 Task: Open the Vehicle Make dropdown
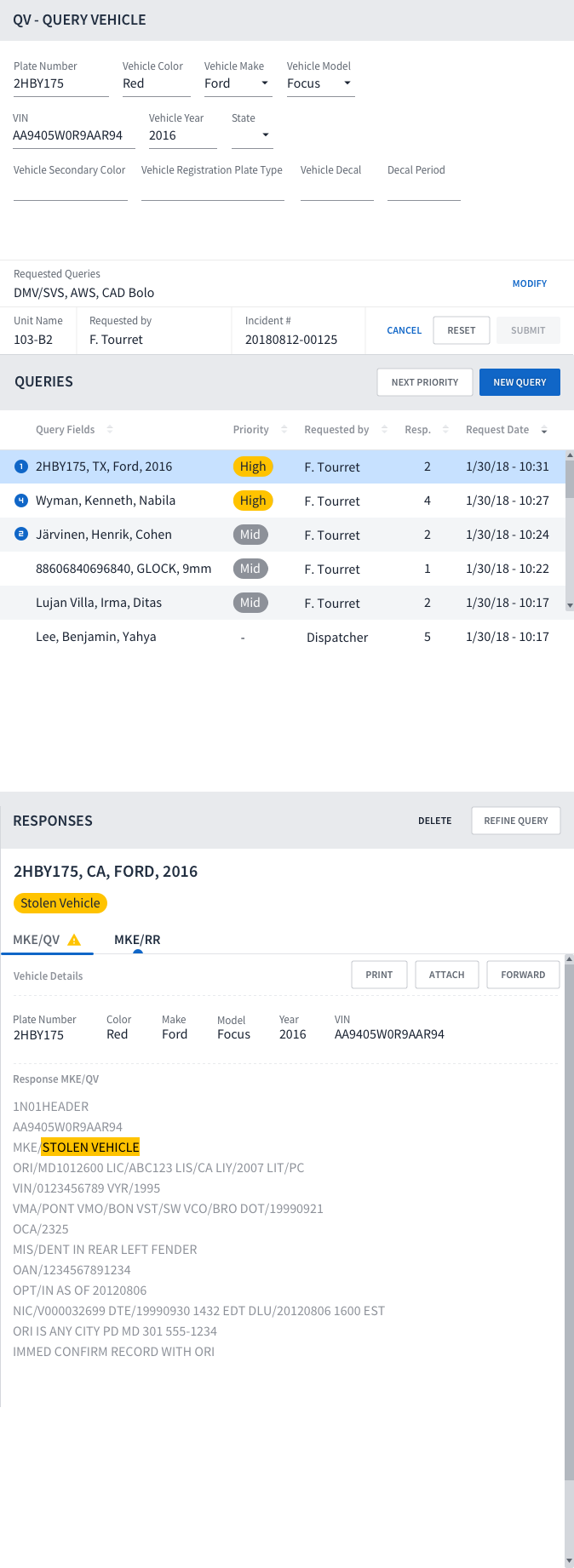(x=265, y=83)
